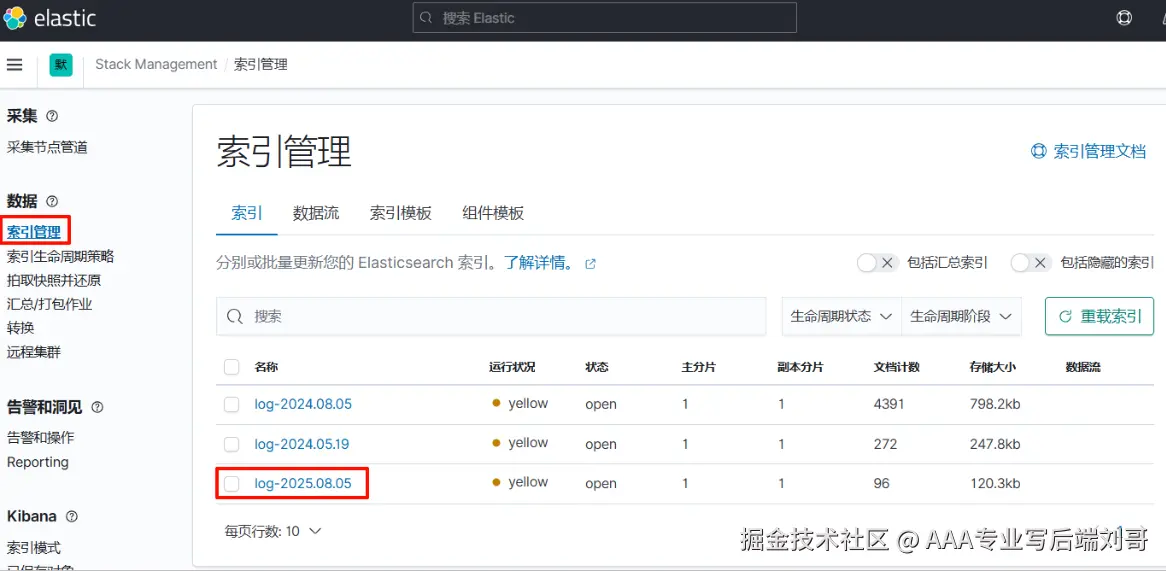Switch to the 索引 tab
This screenshot has height=571, width=1166.
[247, 213]
